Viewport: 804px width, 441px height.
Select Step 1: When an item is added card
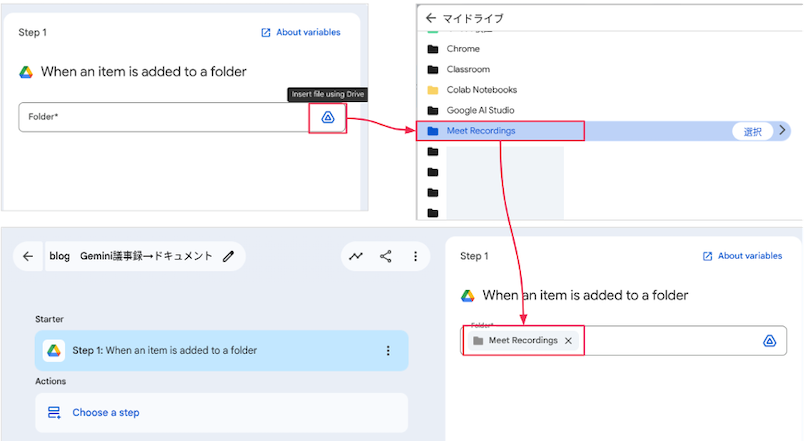222,350
